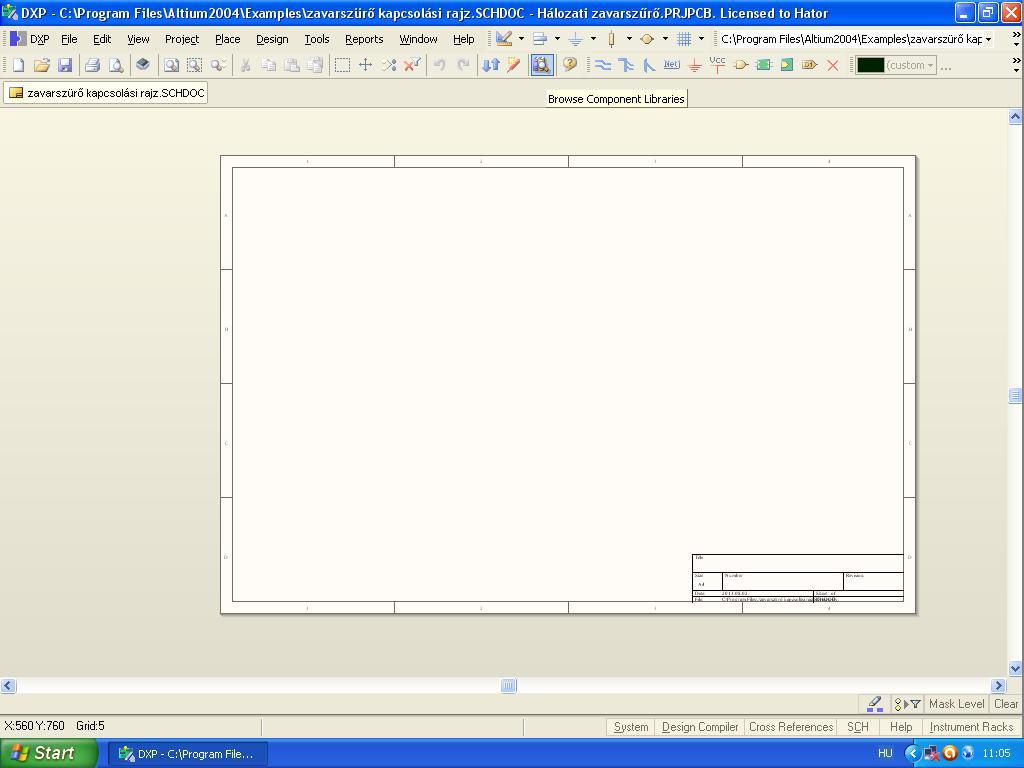The height and width of the screenshot is (768, 1024).
Task: Click the dark green color swatch
Action: (x=870, y=65)
